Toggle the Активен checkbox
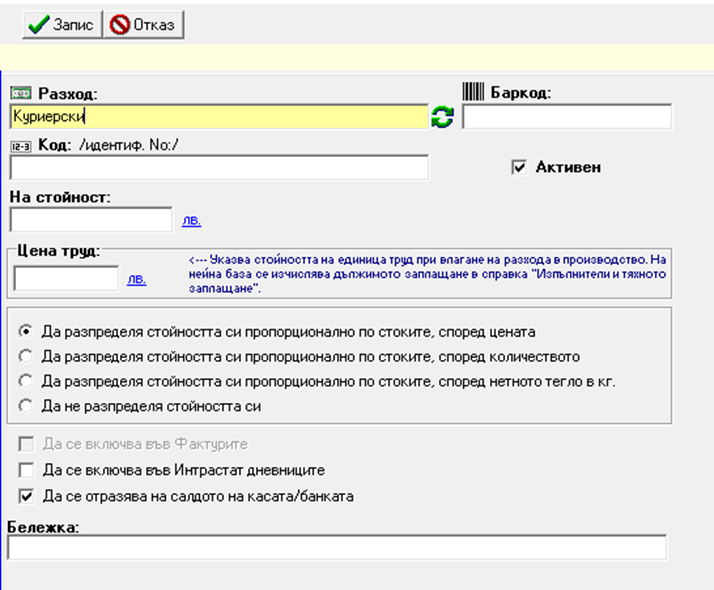This screenshot has width=714, height=590. 519,167
